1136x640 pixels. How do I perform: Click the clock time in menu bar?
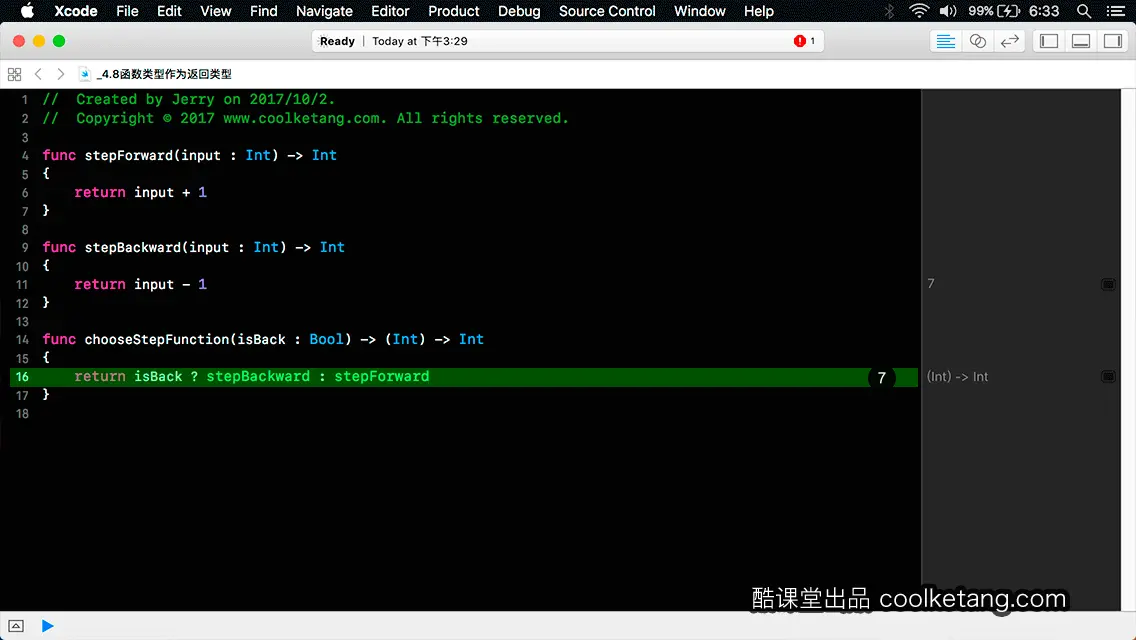(x=1044, y=11)
